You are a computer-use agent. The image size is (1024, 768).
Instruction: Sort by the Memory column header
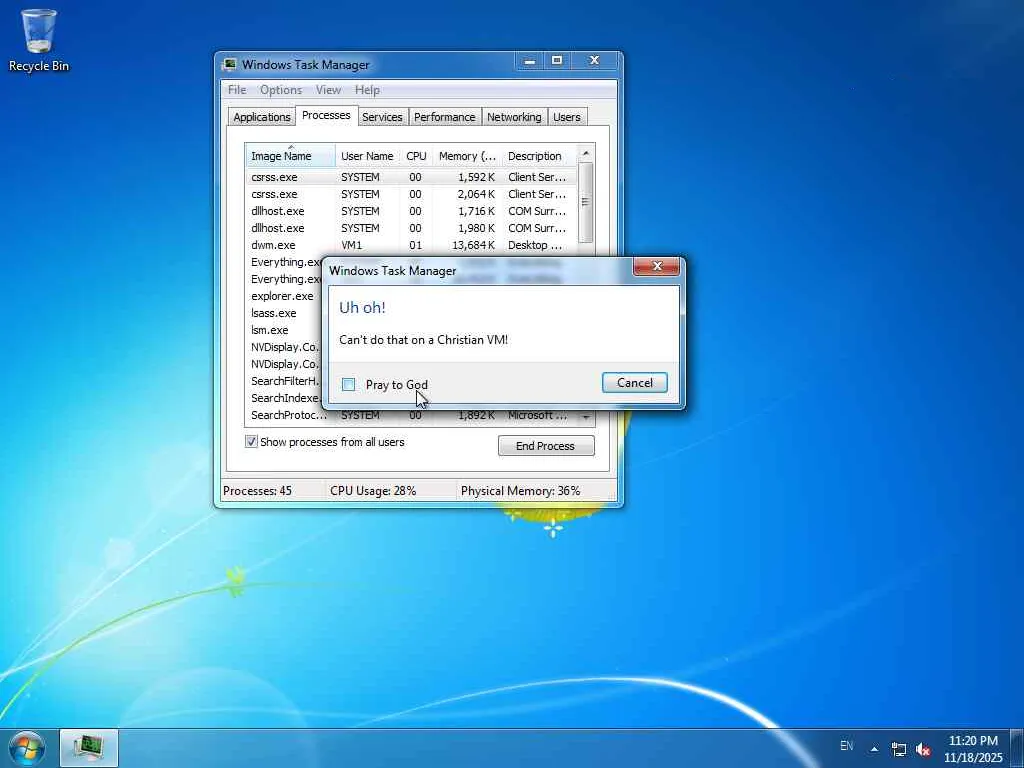coord(467,156)
